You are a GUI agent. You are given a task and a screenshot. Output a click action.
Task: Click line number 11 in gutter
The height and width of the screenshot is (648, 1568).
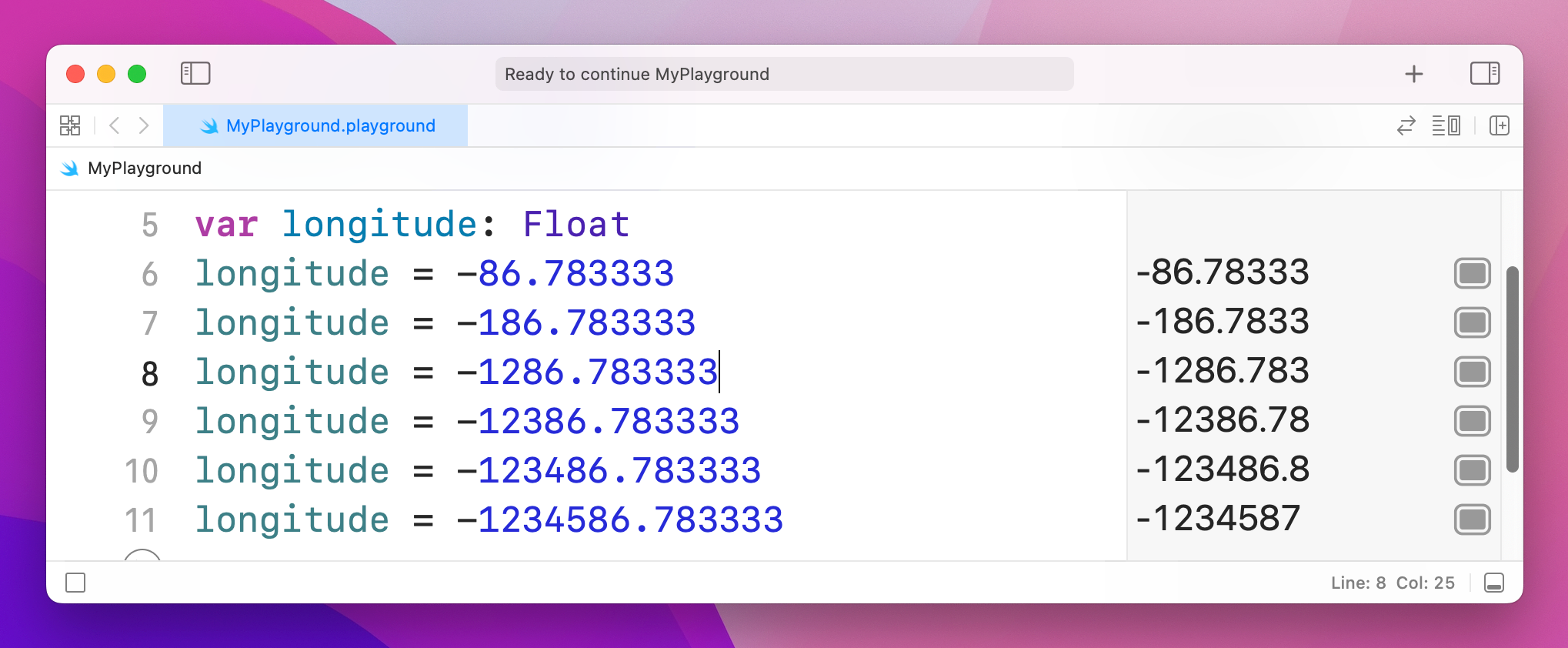(141, 521)
